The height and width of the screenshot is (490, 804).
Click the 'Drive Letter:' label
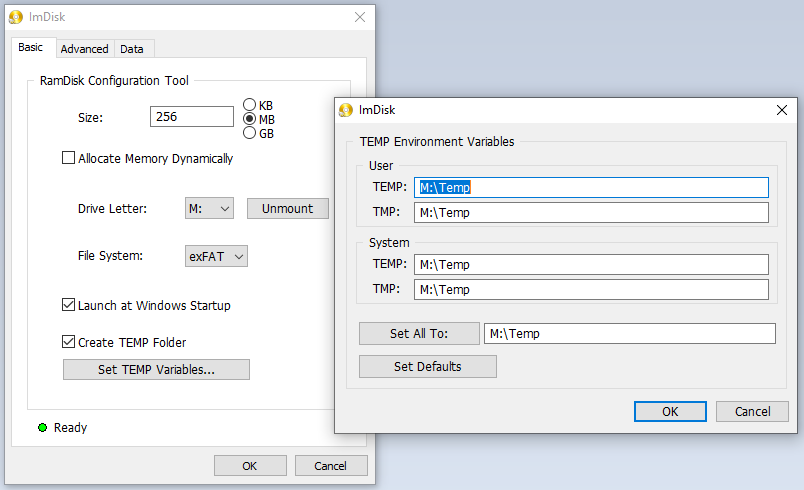pyautogui.click(x=112, y=209)
